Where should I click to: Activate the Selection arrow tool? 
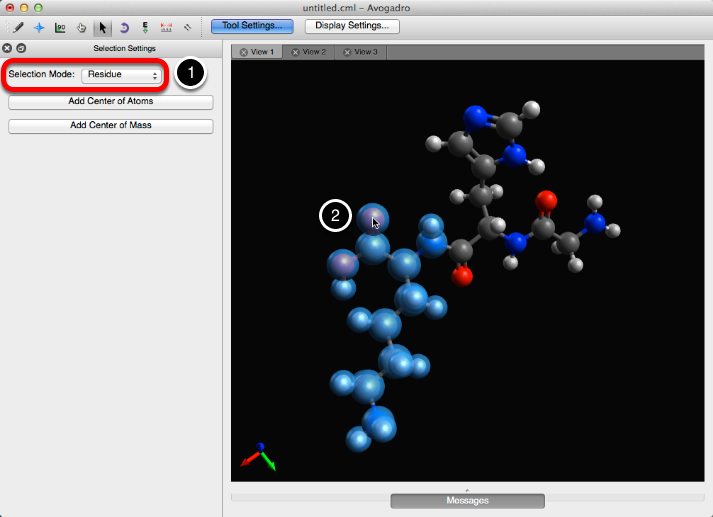(x=103, y=27)
